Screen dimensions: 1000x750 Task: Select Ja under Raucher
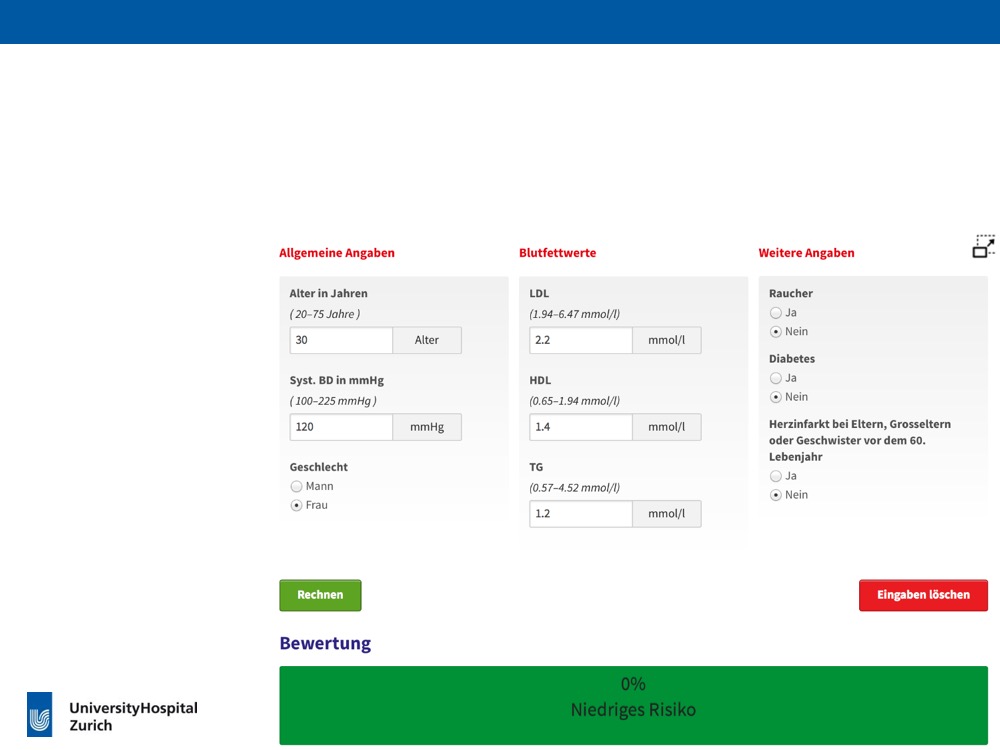coord(776,313)
